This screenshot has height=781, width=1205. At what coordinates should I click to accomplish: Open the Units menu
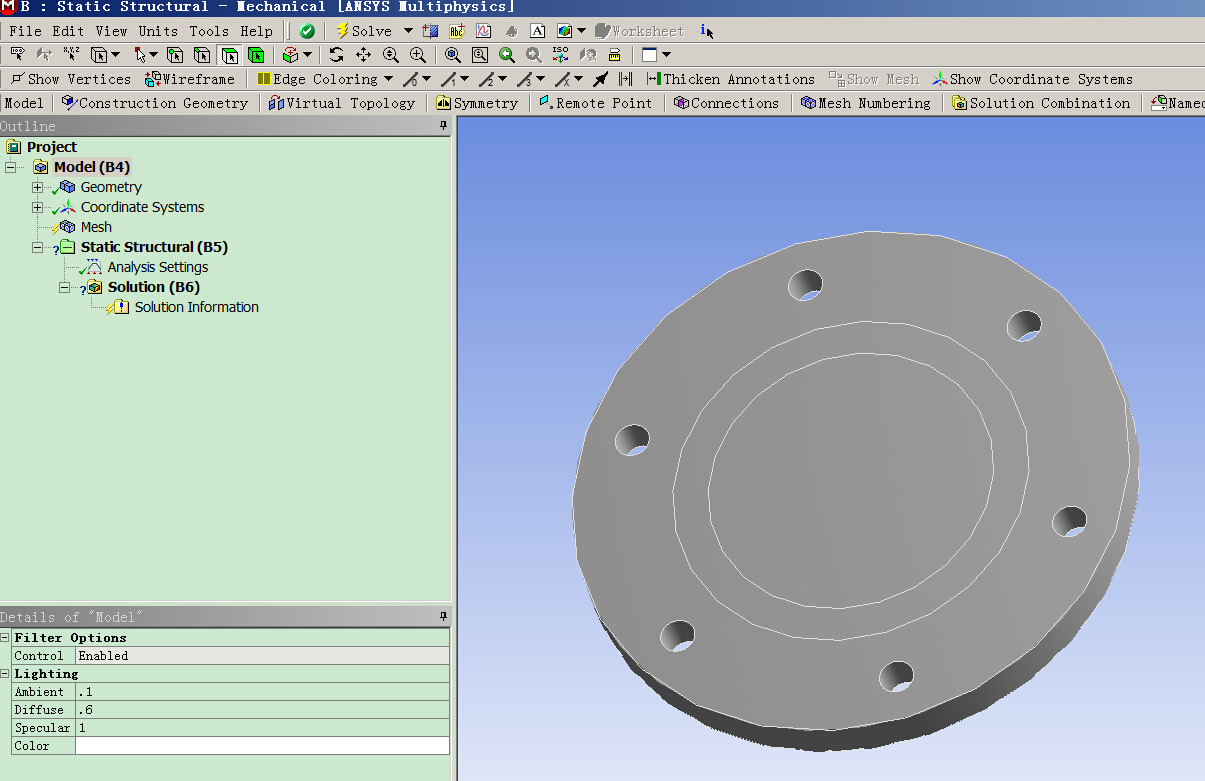coord(158,31)
